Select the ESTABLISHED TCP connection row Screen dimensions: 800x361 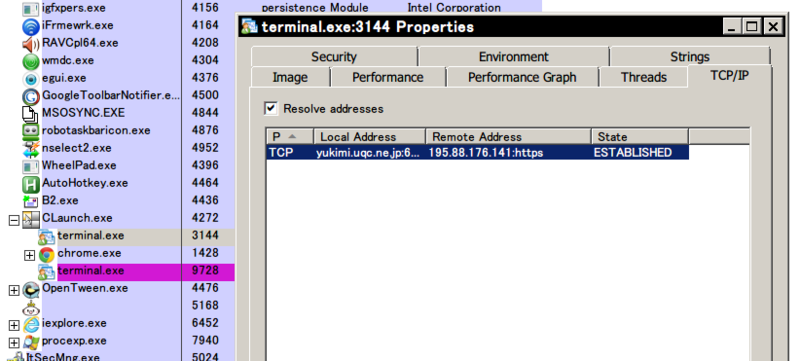click(477, 152)
